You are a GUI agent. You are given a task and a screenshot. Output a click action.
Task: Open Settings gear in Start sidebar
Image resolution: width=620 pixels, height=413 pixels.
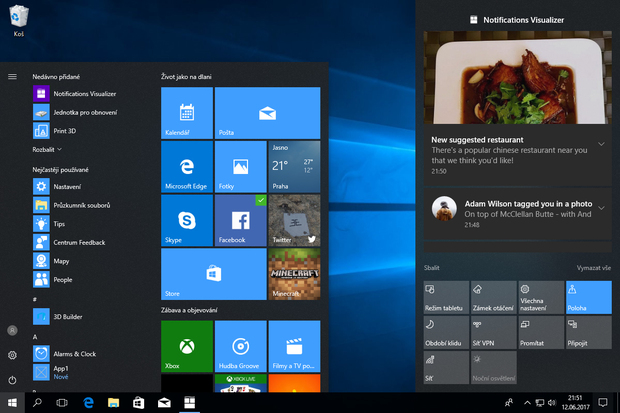point(12,355)
